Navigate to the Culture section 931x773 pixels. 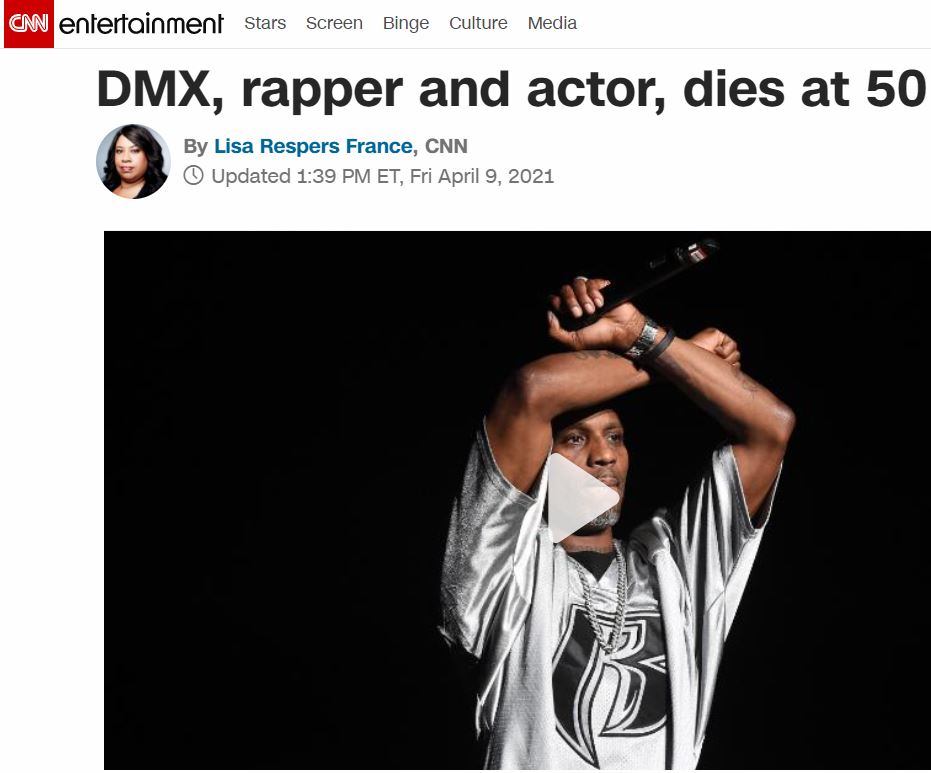[478, 23]
